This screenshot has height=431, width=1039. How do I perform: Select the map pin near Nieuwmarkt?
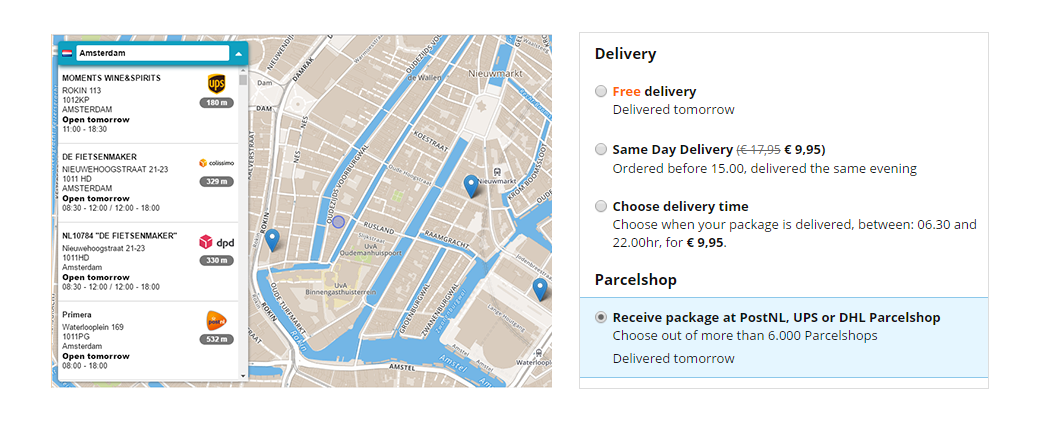[x=471, y=186]
